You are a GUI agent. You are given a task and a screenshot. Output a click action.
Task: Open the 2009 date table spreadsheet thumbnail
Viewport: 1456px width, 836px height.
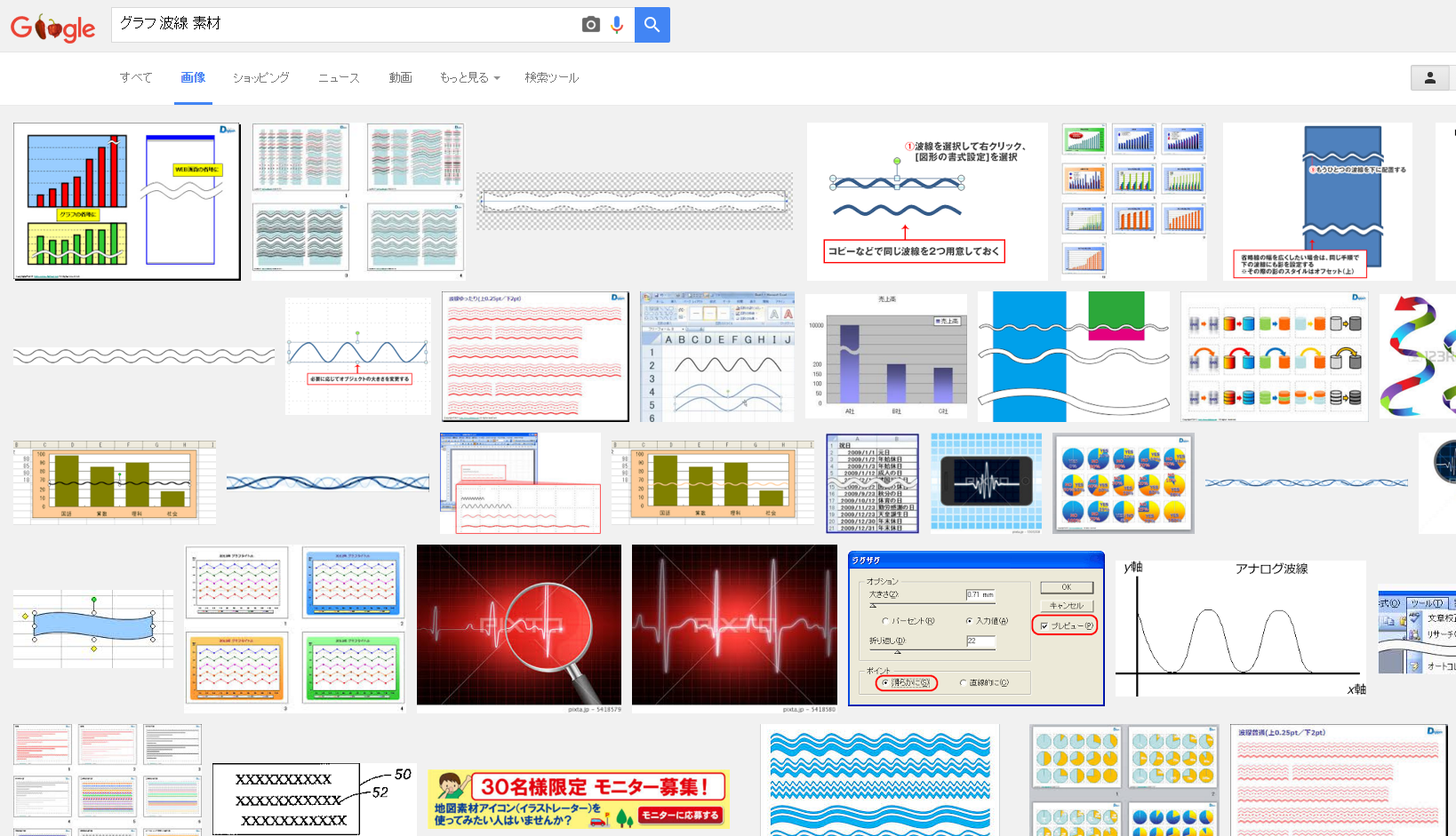(874, 483)
